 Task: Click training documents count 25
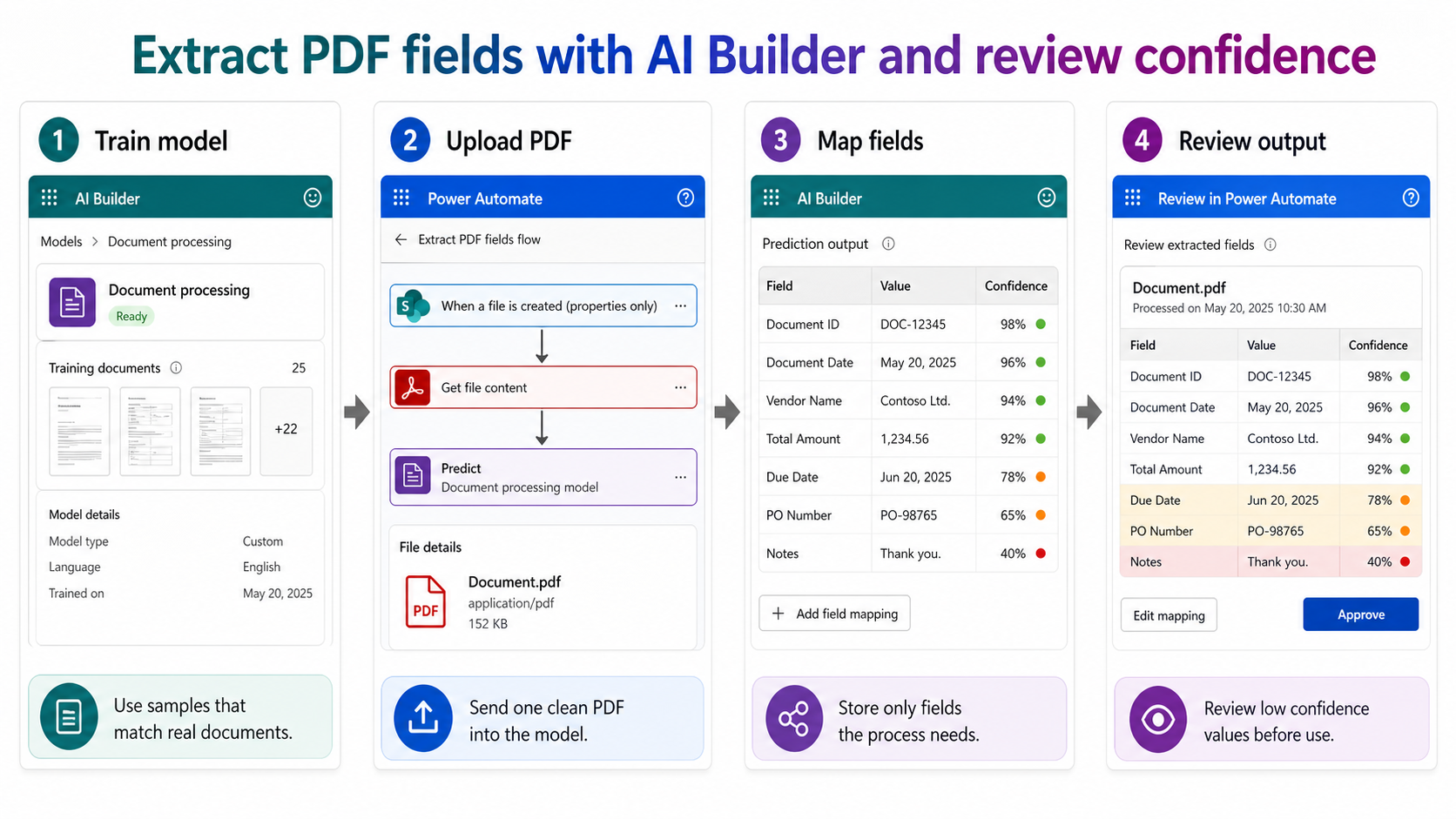click(x=299, y=368)
